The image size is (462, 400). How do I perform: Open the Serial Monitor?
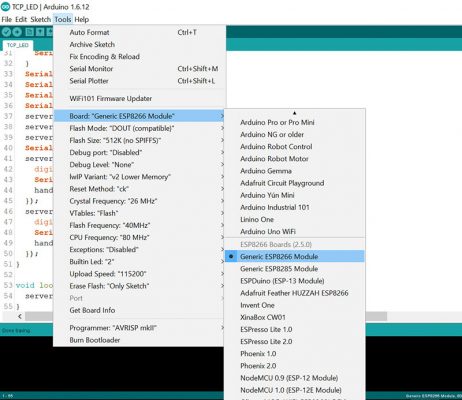139,69
